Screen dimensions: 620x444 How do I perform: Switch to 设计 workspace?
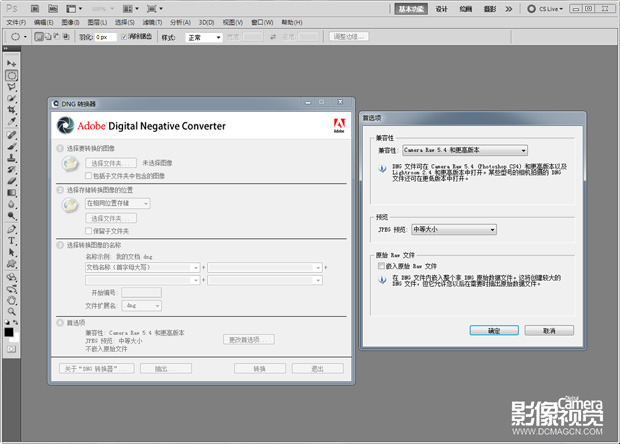point(441,9)
